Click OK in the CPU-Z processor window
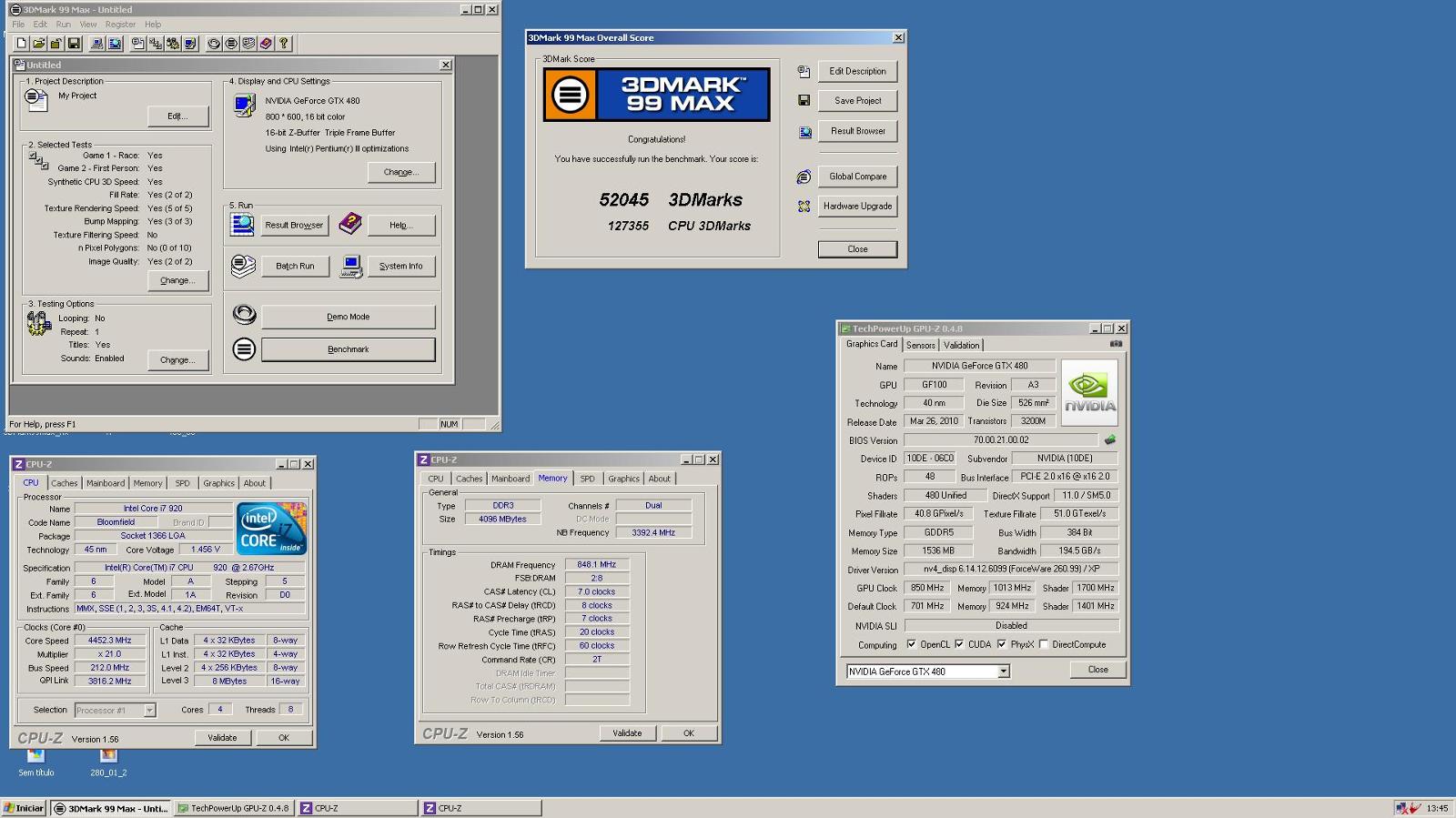Viewport: 1456px width, 818px height. point(284,738)
